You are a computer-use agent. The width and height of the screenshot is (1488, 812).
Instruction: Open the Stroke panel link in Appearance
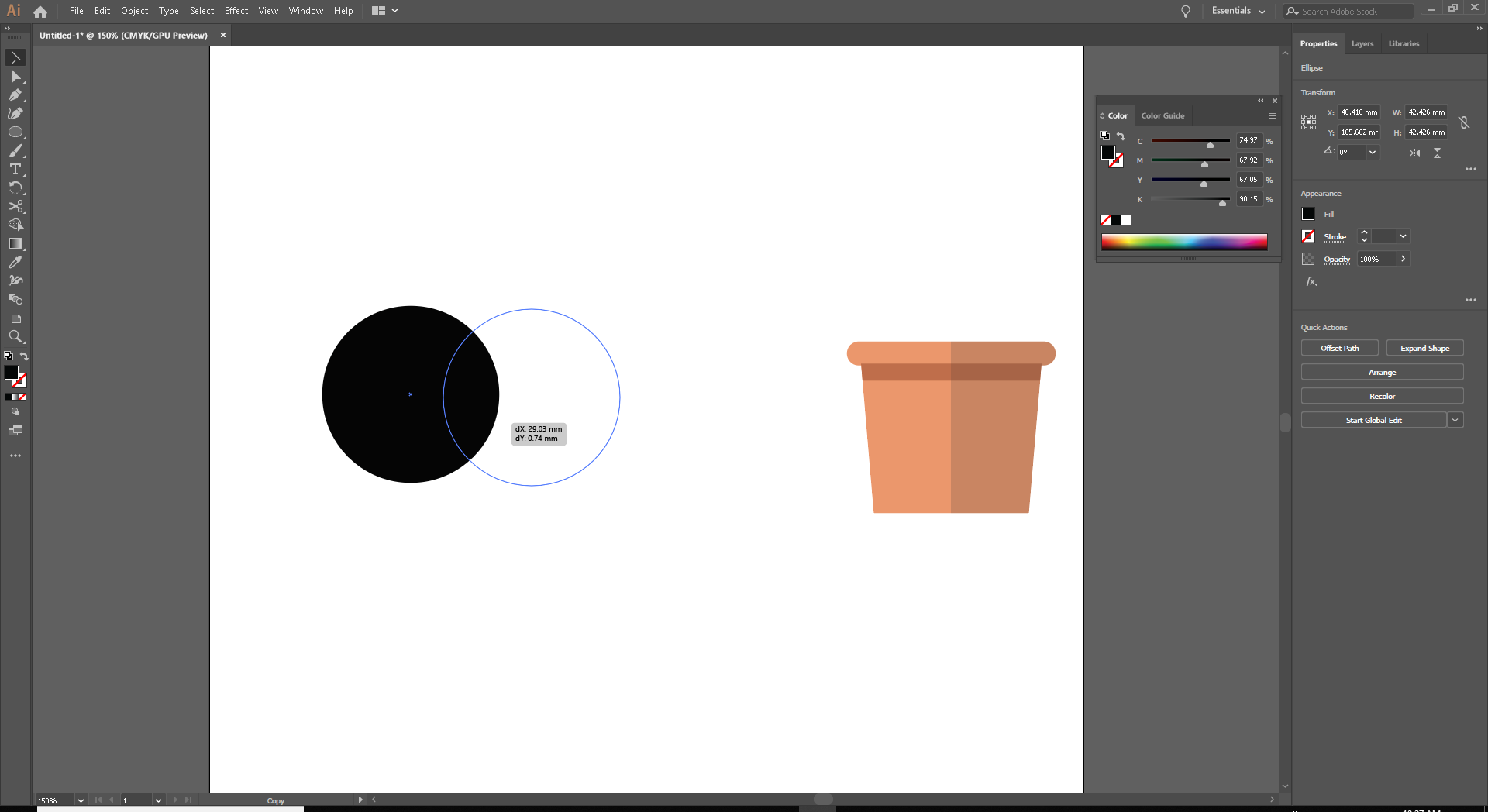point(1335,237)
